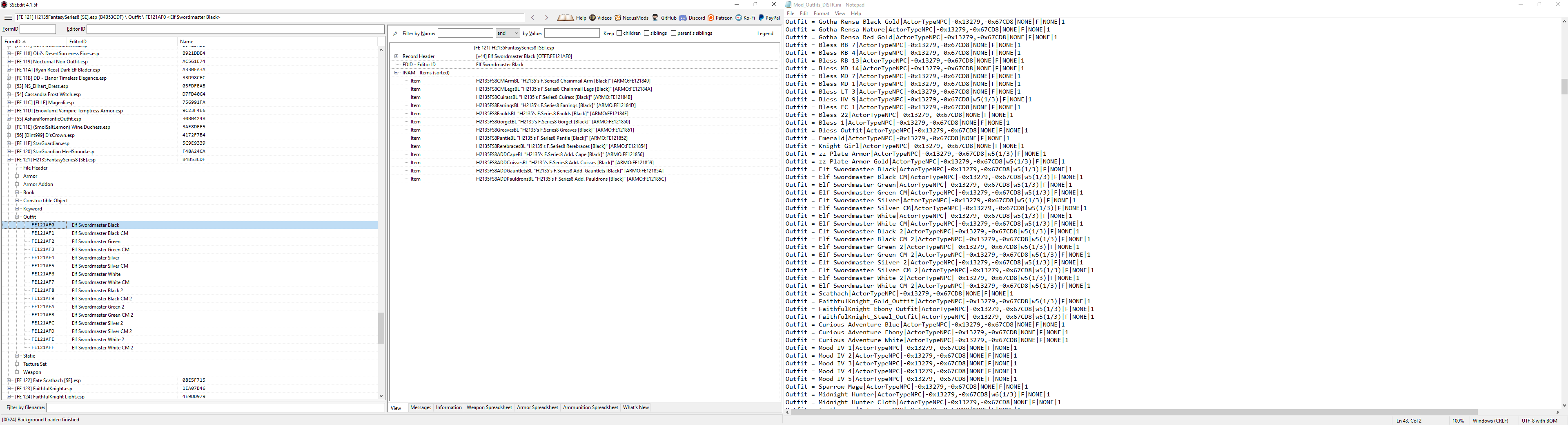
Task: Expand the Armor Addon record group
Action: pos(17,184)
